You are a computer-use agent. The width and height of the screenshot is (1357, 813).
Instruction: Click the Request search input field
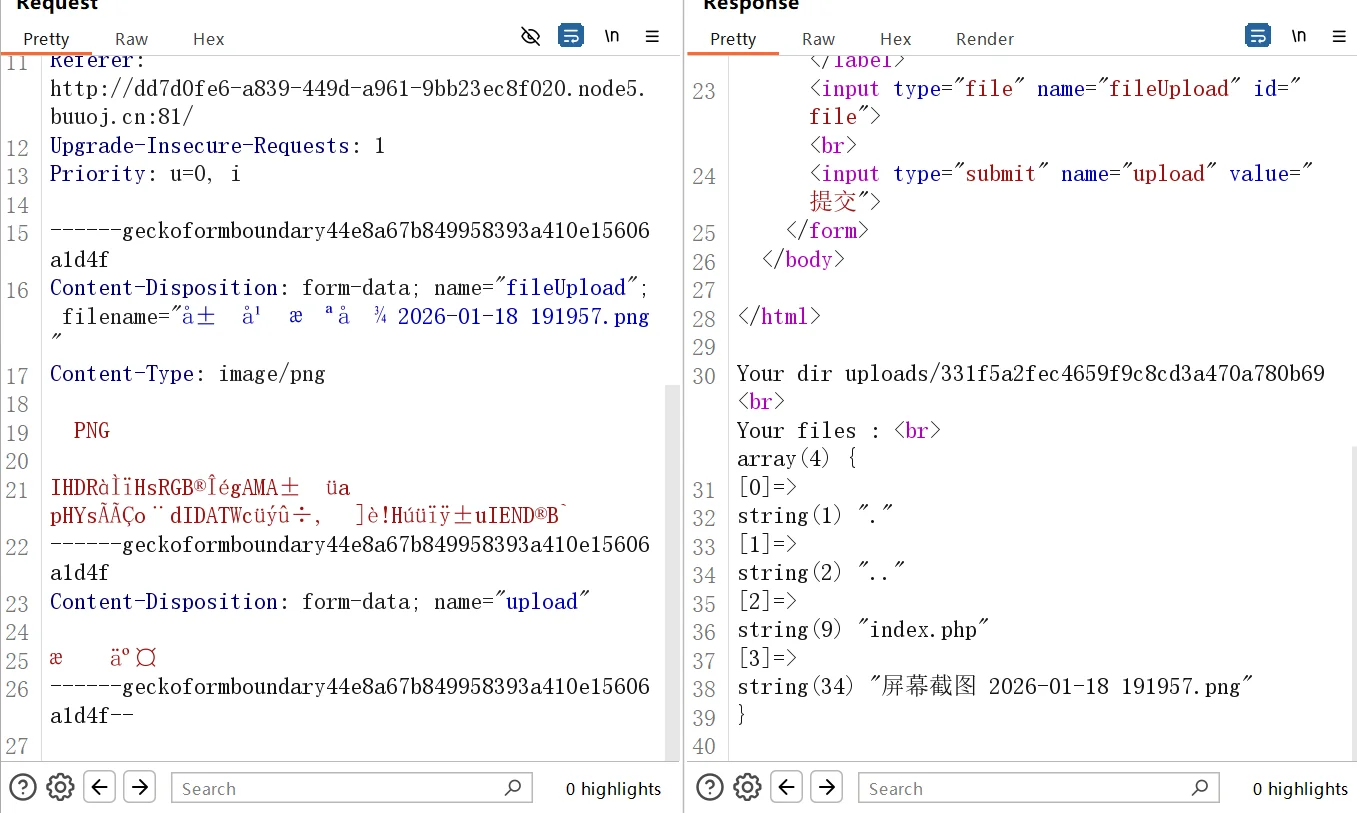tap(340, 788)
